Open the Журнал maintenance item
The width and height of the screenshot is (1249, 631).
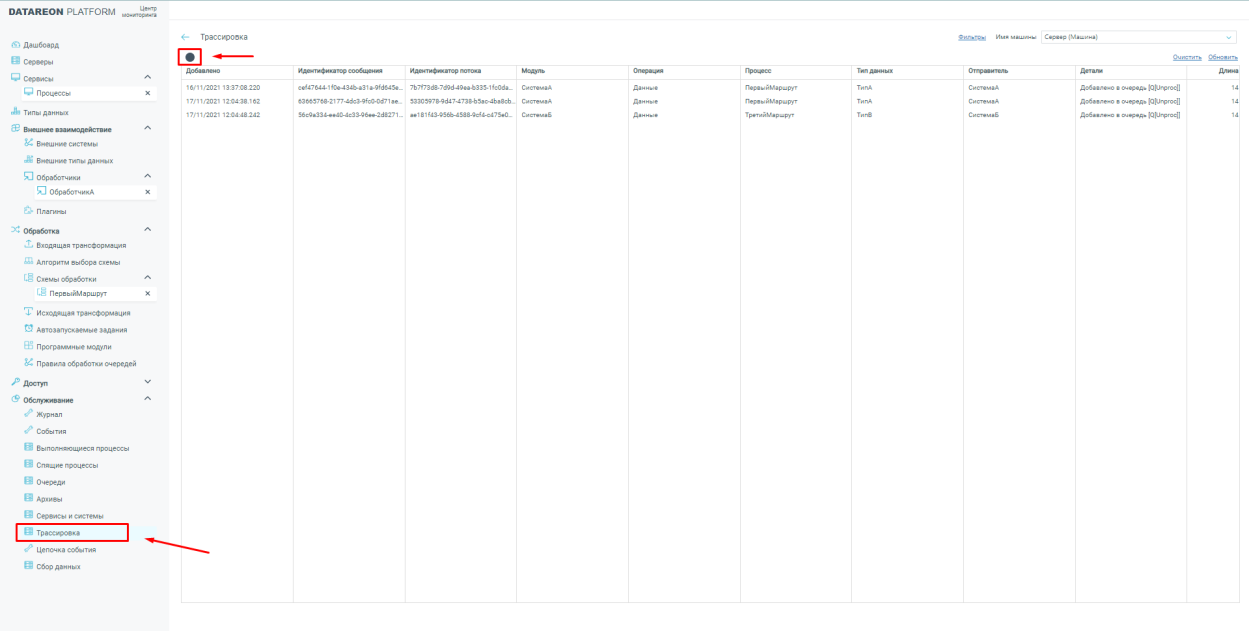(x=49, y=414)
